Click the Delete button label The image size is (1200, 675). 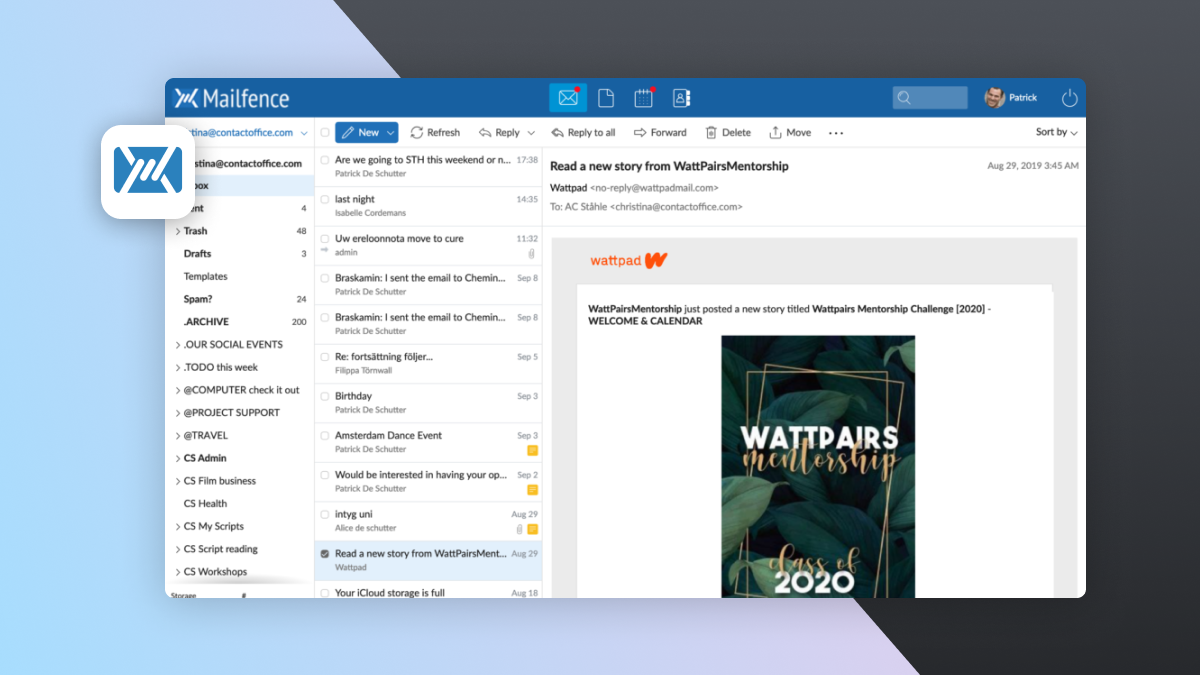tap(736, 132)
